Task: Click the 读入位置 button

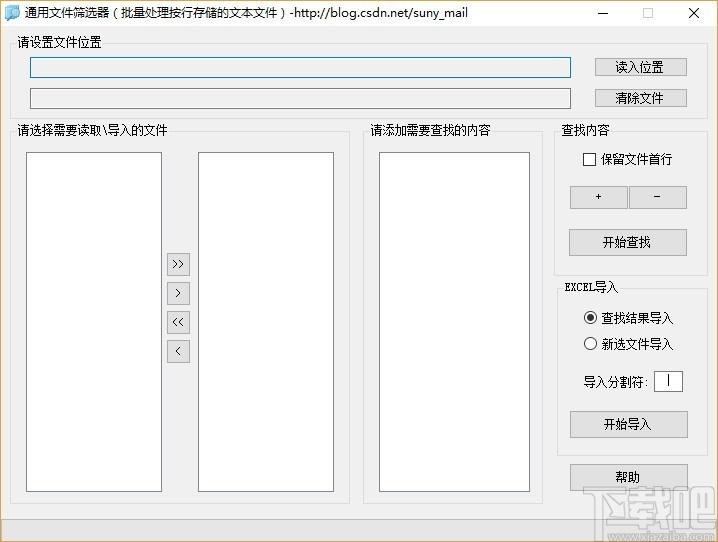Action: pos(641,67)
